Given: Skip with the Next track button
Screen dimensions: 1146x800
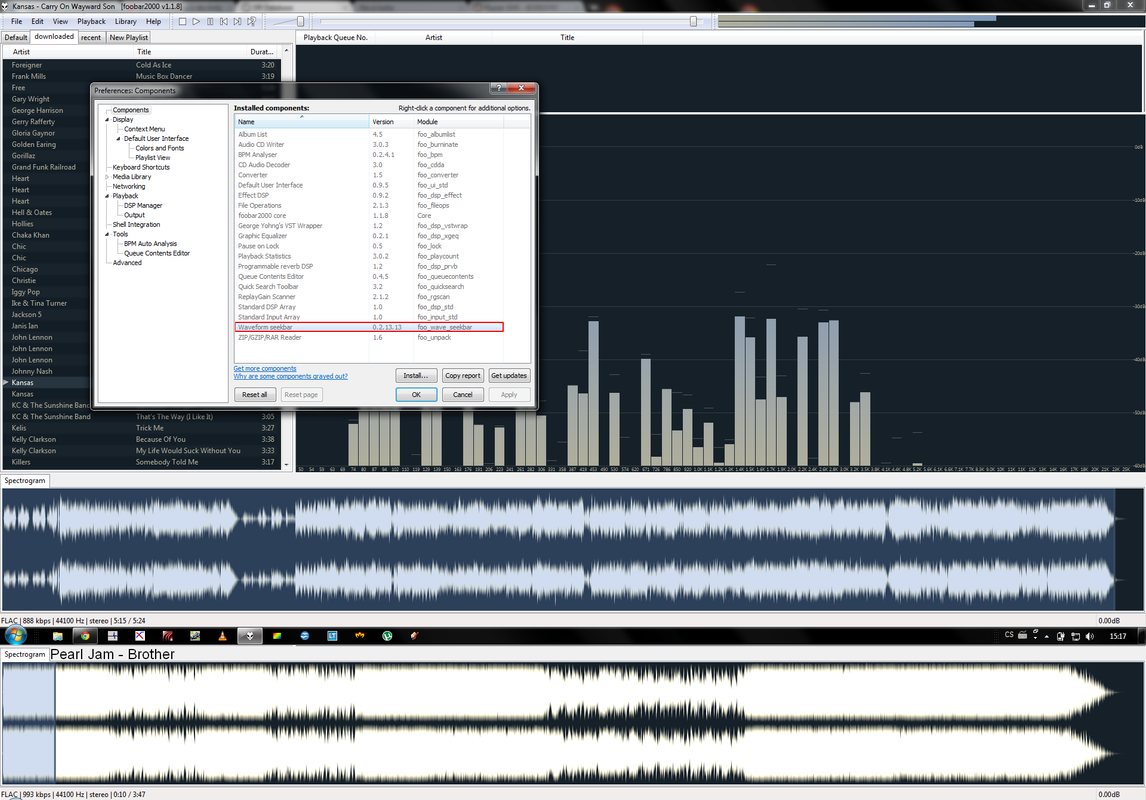Looking at the screenshot, I should (238, 21).
